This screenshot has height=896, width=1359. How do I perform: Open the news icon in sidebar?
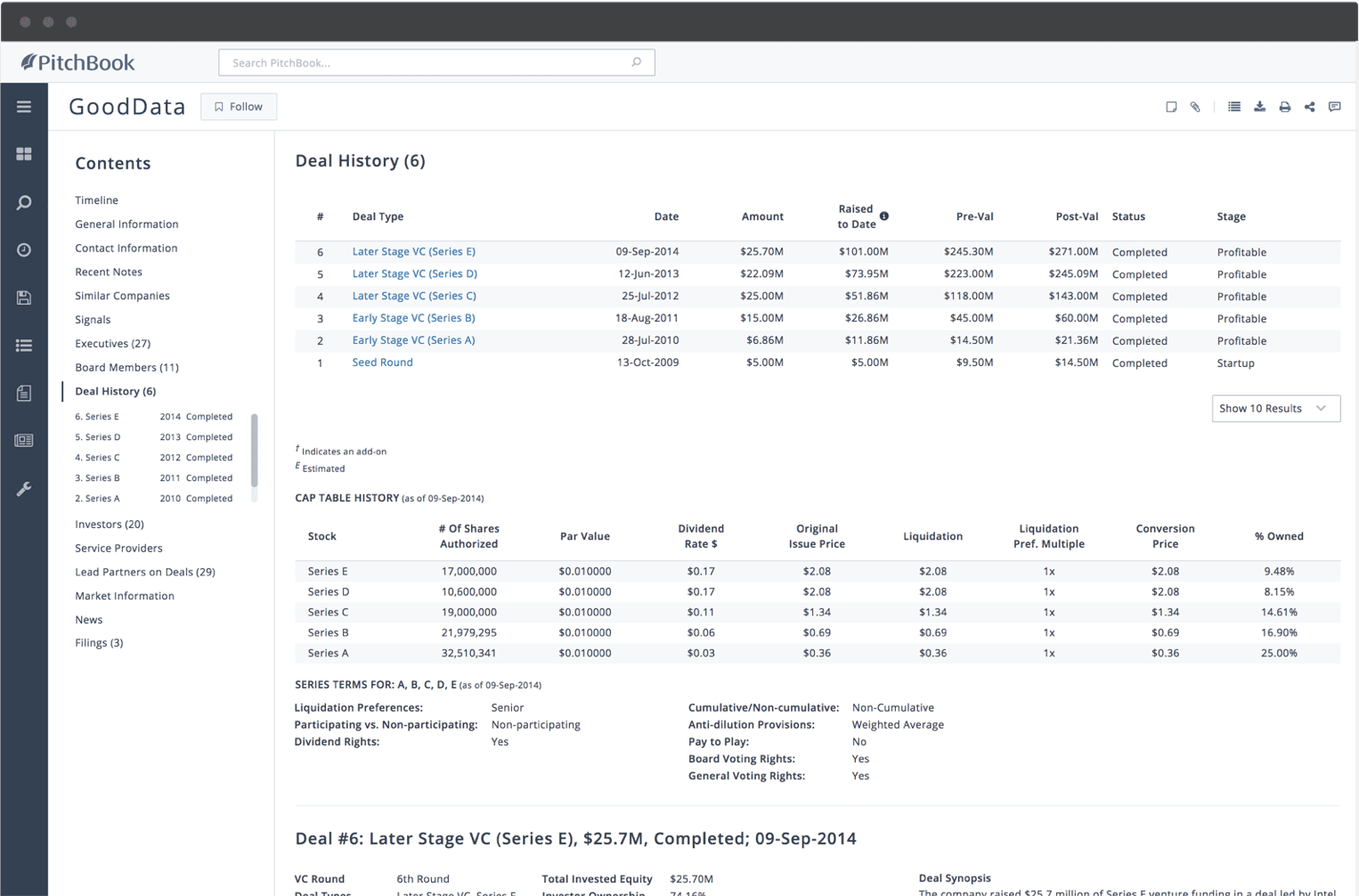(24, 440)
